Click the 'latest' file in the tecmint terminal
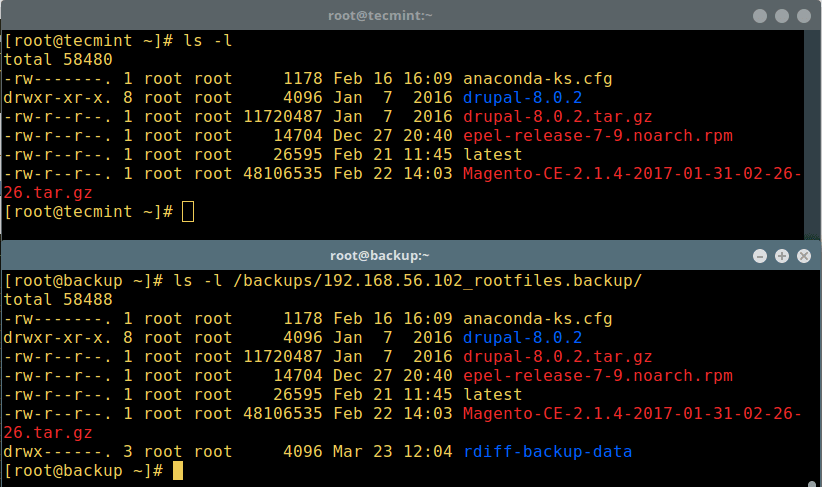 (492, 155)
